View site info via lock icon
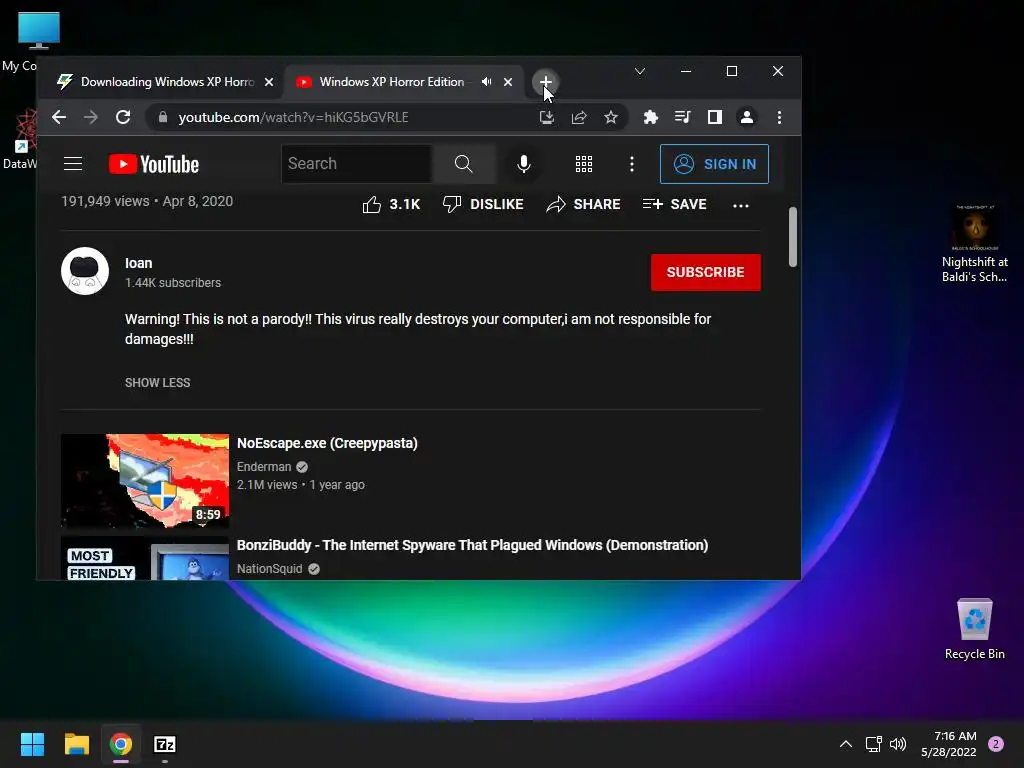 tap(163, 118)
